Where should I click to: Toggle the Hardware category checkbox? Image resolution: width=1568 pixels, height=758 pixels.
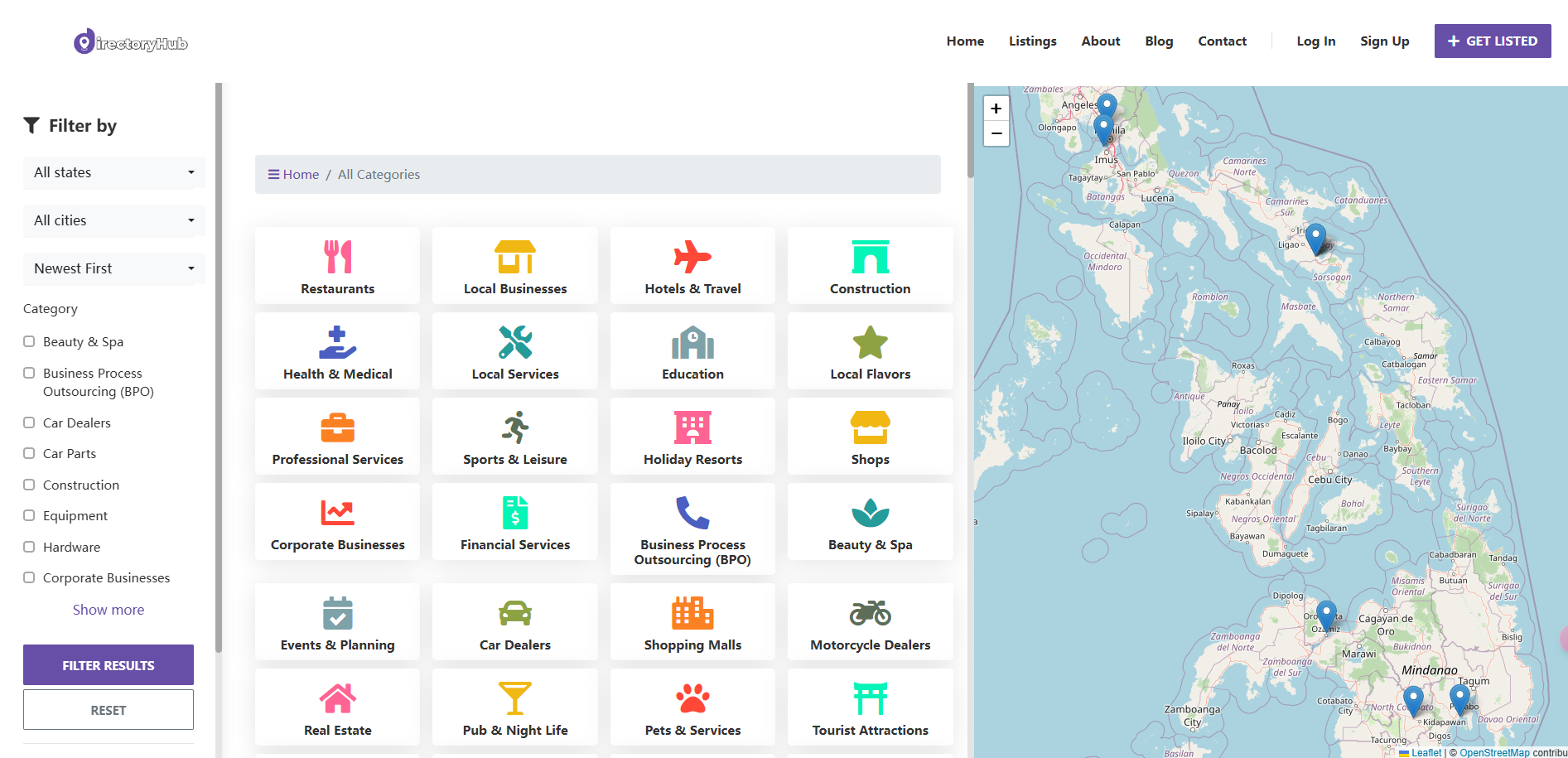click(x=29, y=547)
